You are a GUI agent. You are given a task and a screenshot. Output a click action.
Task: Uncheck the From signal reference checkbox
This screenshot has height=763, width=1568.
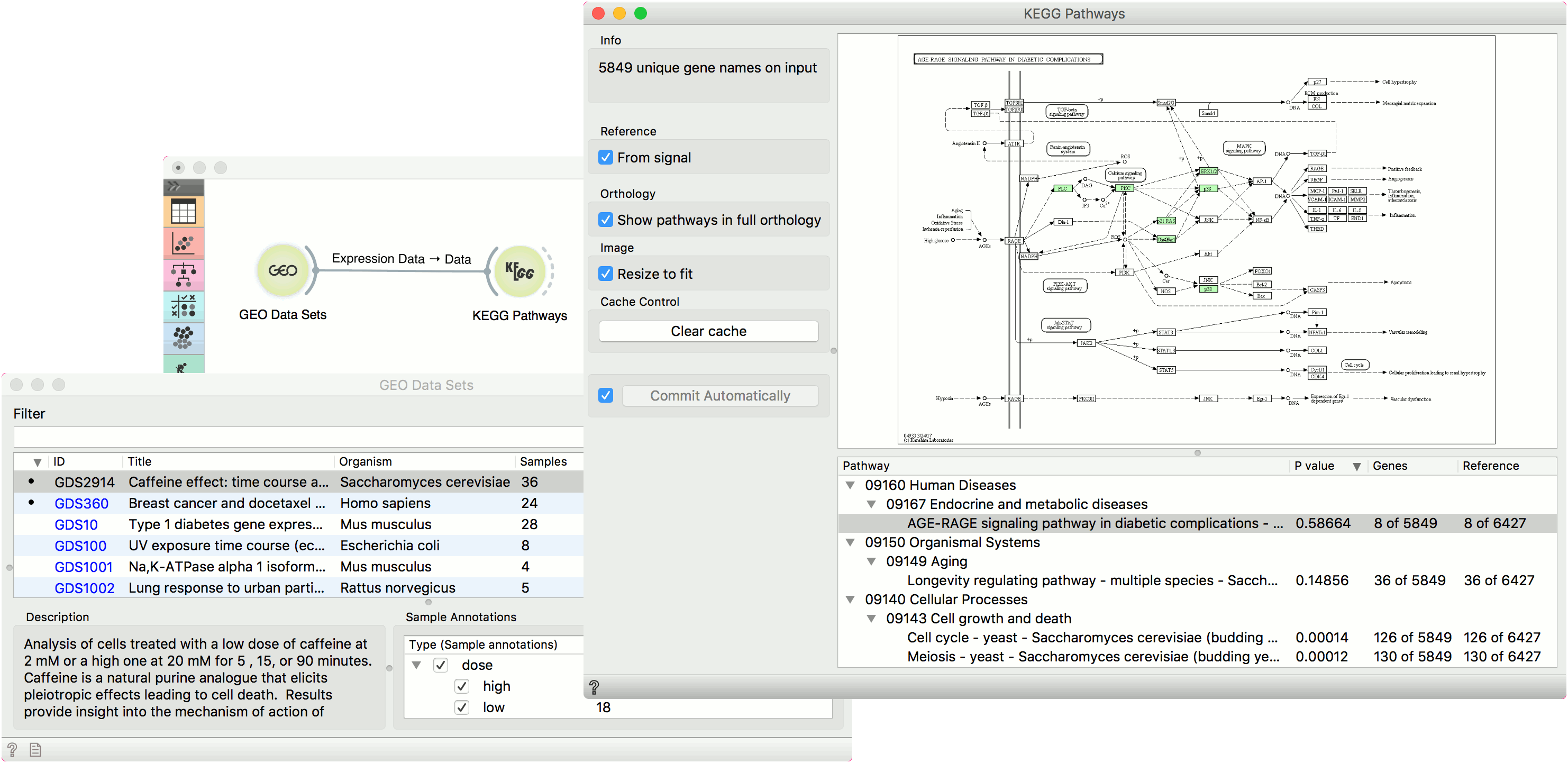[x=606, y=158]
